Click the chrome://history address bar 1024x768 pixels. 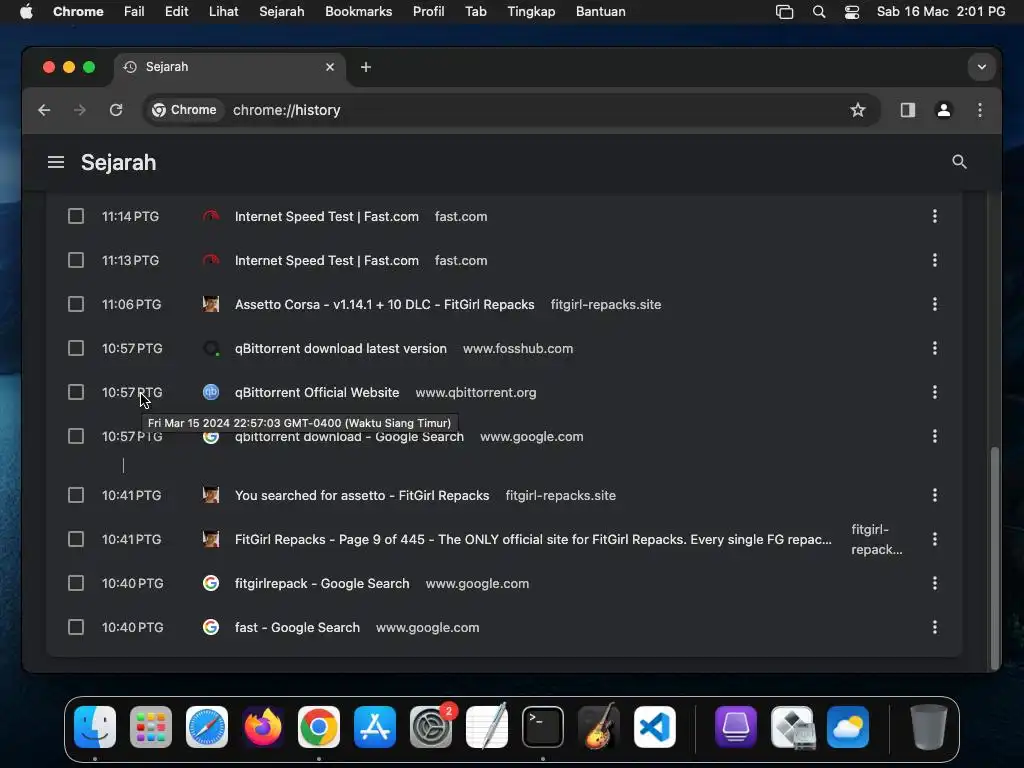coord(511,110)
